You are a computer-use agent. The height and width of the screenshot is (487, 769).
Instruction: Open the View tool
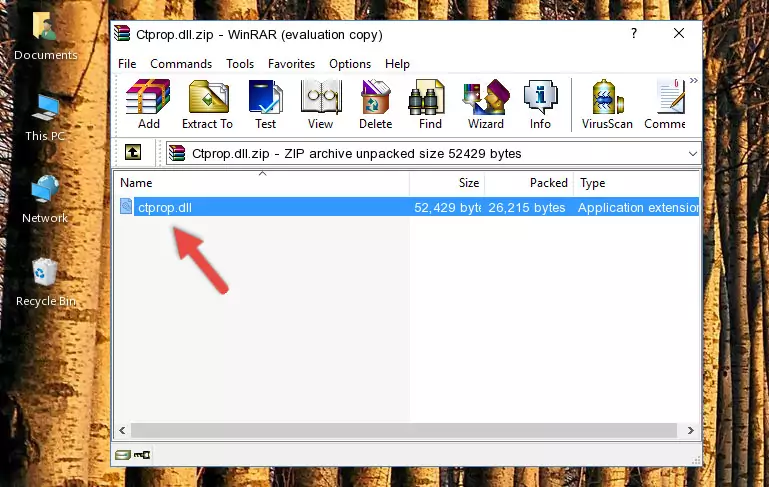pyautogui.click(x=321, y=104)
